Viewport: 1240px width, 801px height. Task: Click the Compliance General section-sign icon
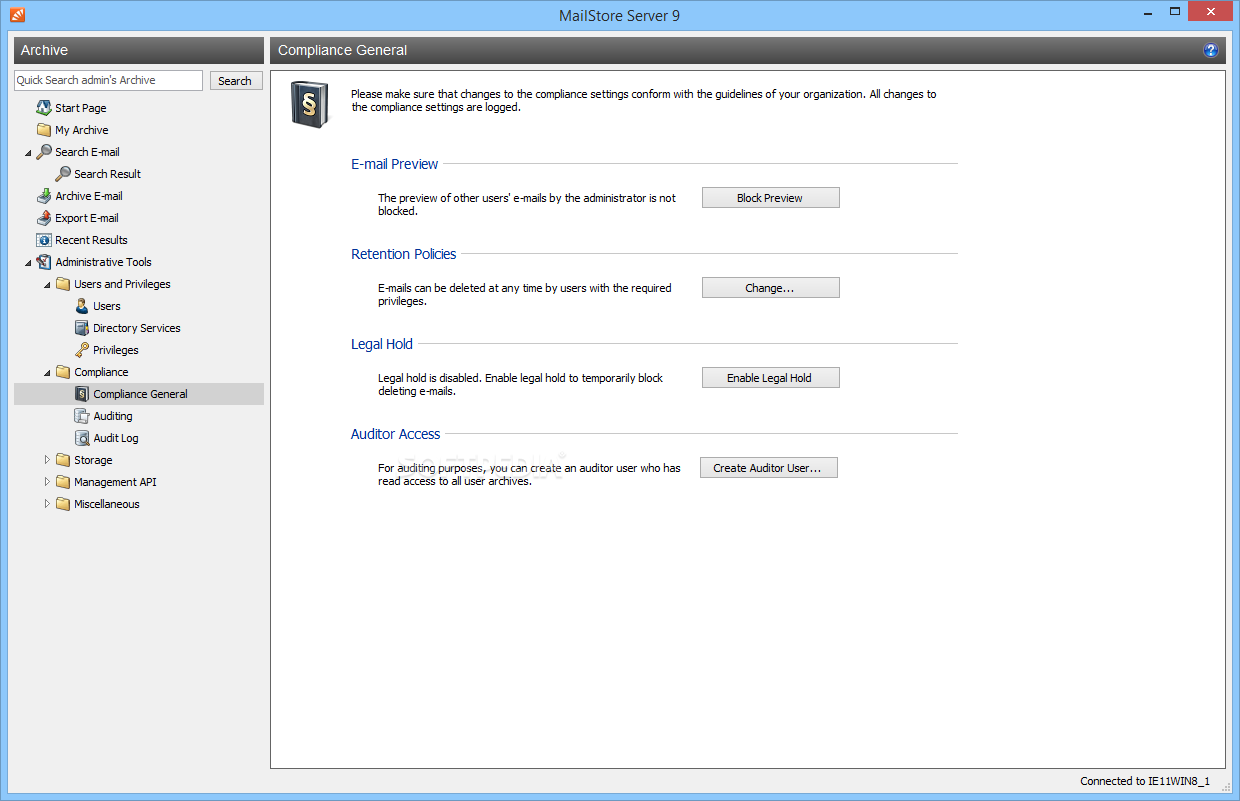coord(82,394)
